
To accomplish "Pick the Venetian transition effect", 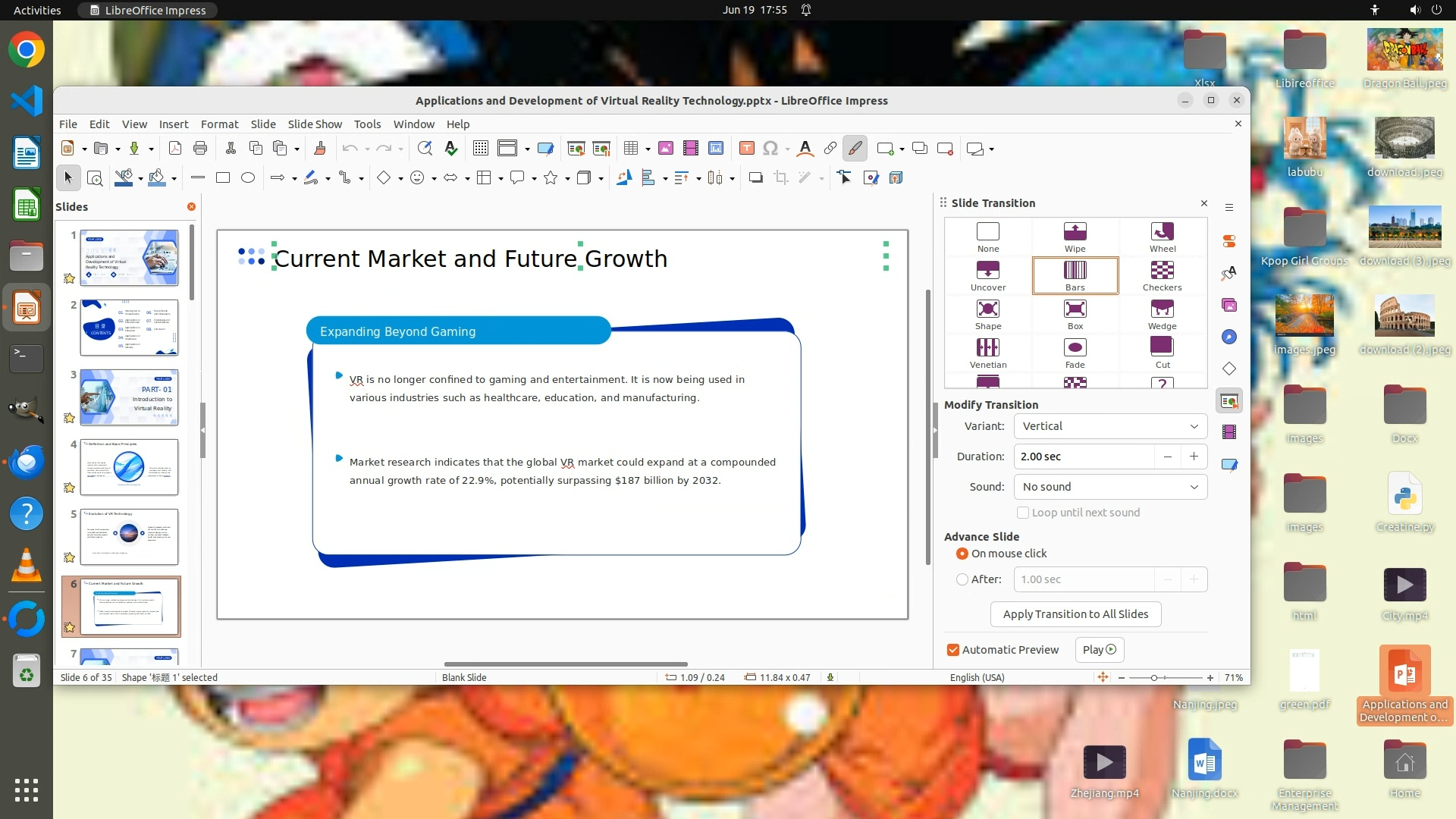I will coord(987,348).
